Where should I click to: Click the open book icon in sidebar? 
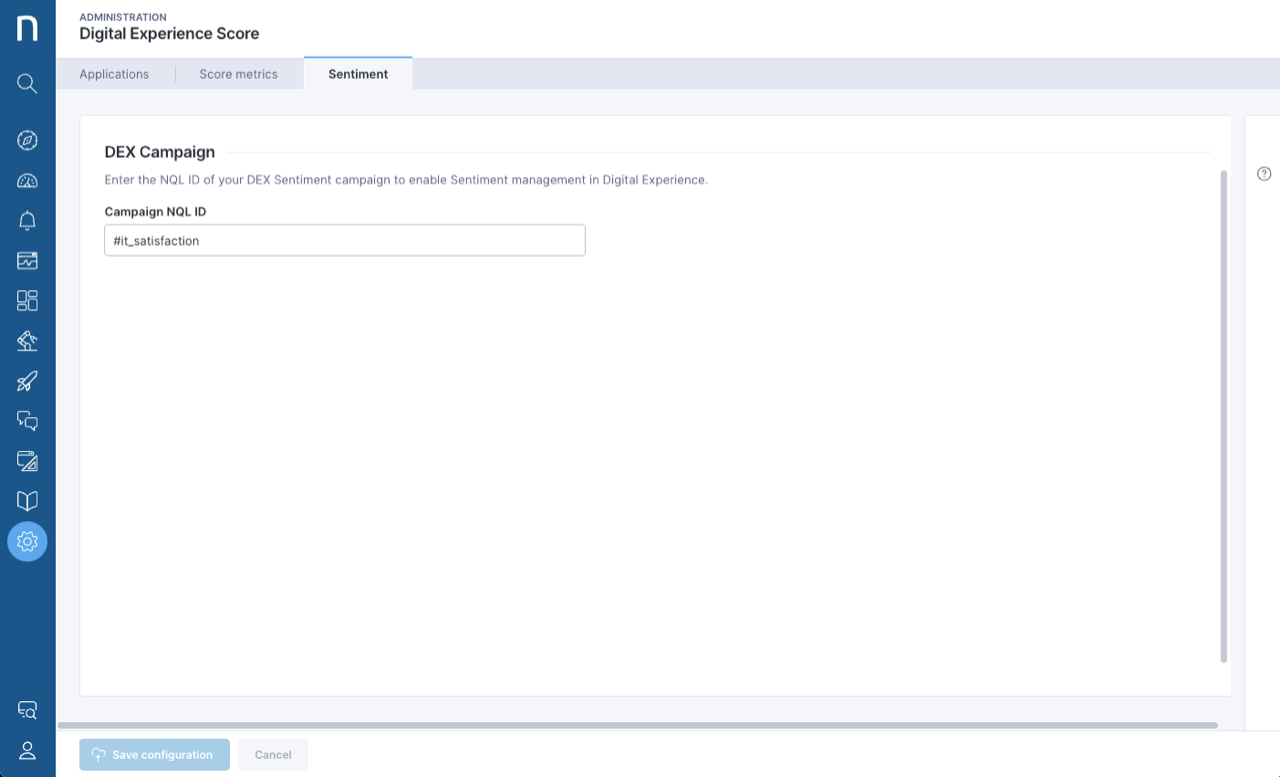27,501
